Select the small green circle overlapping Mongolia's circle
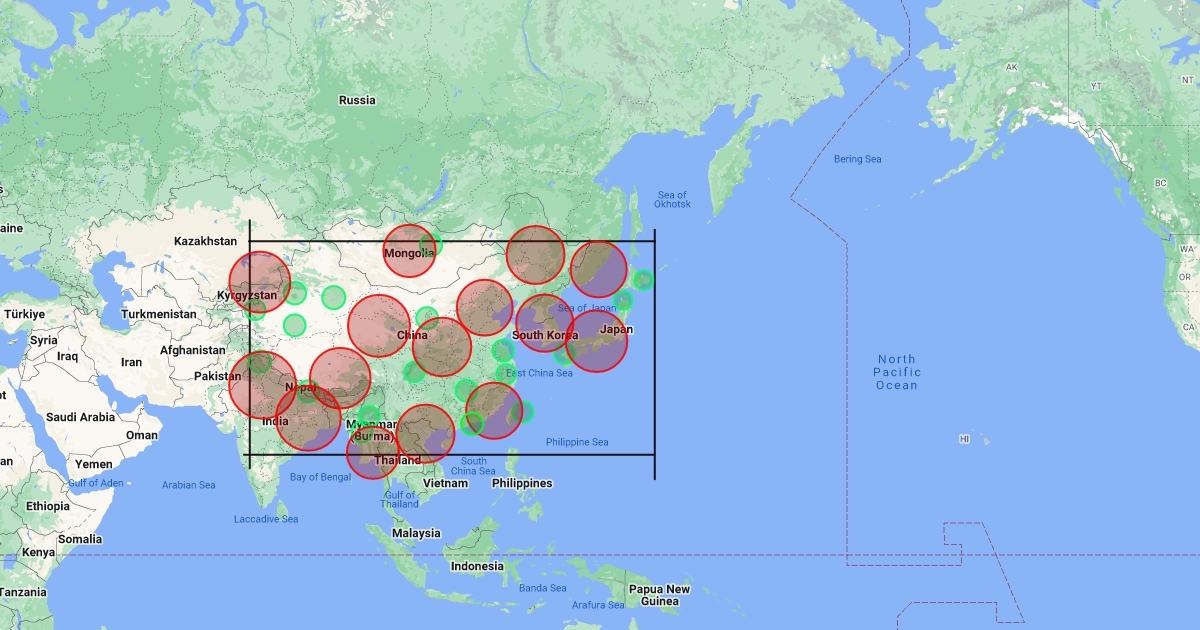This screenshot has width=1200, height=630. (431, 244)
